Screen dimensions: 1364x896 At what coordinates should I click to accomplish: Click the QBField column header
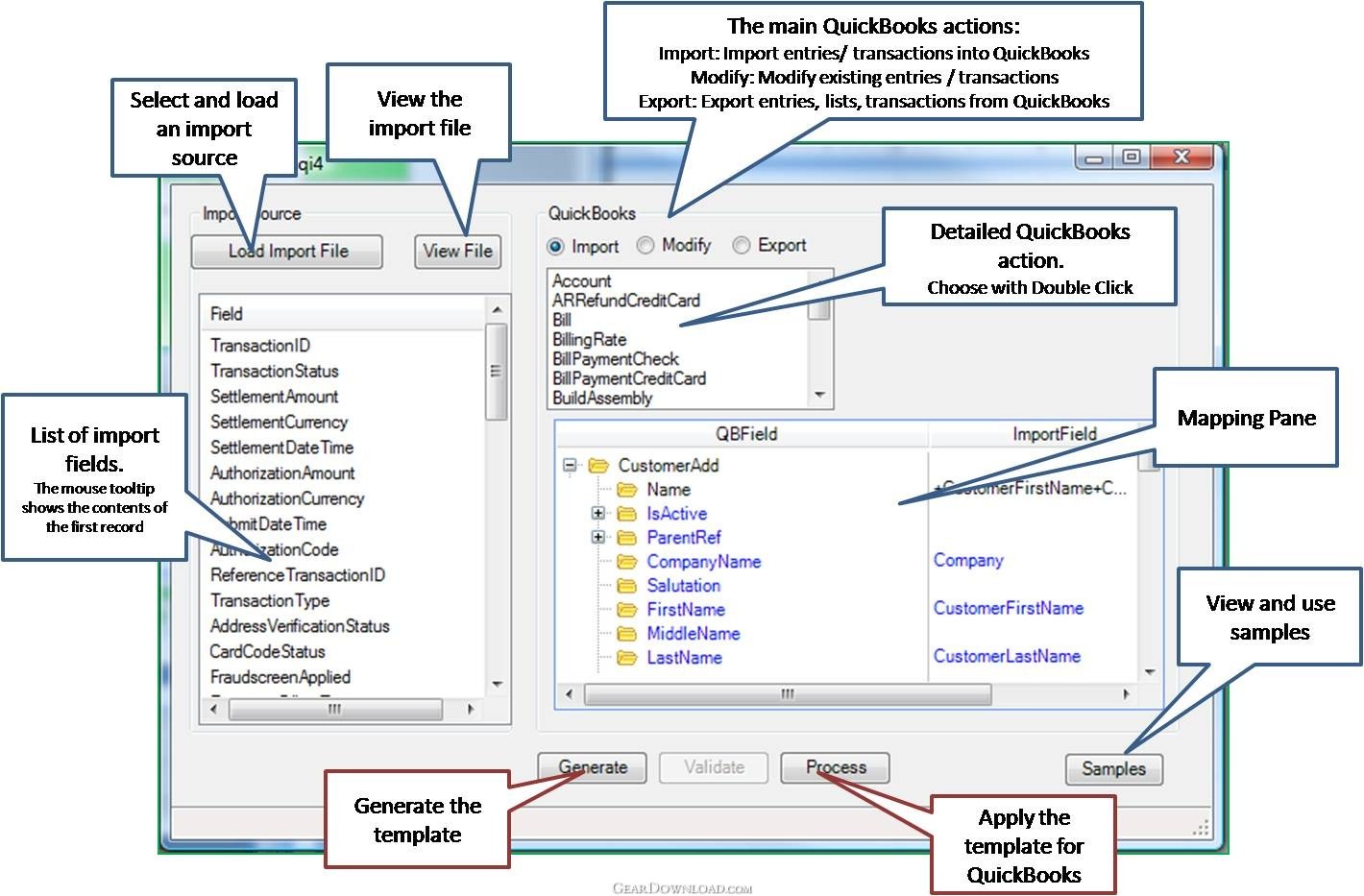click(x=745, y=434)
